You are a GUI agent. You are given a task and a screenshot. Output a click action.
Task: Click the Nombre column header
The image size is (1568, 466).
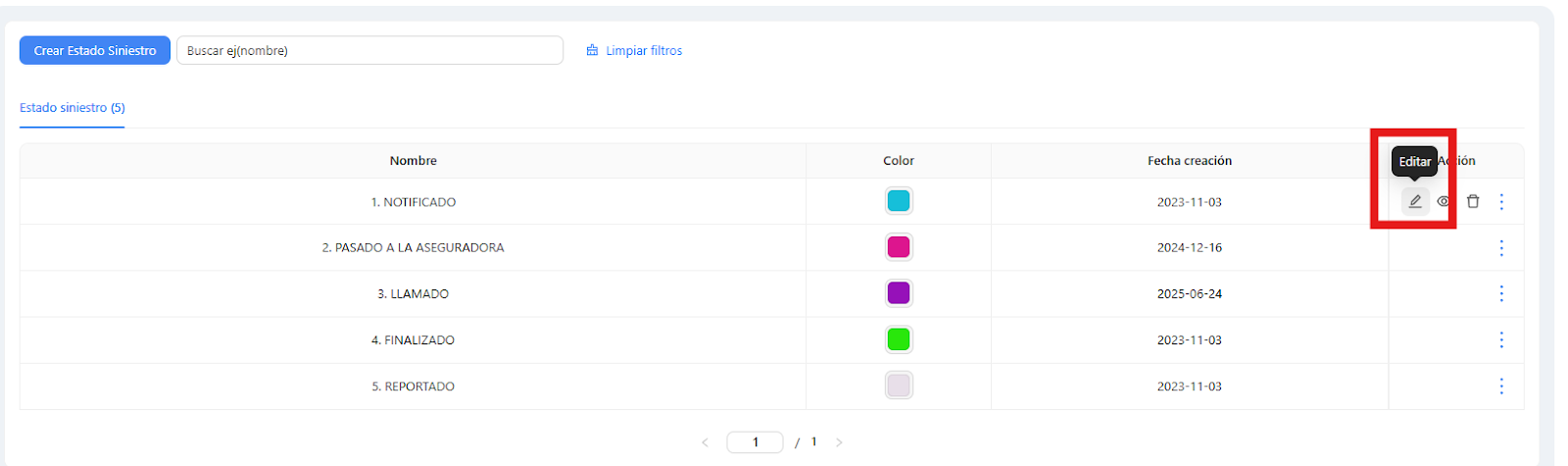(414, 161)
